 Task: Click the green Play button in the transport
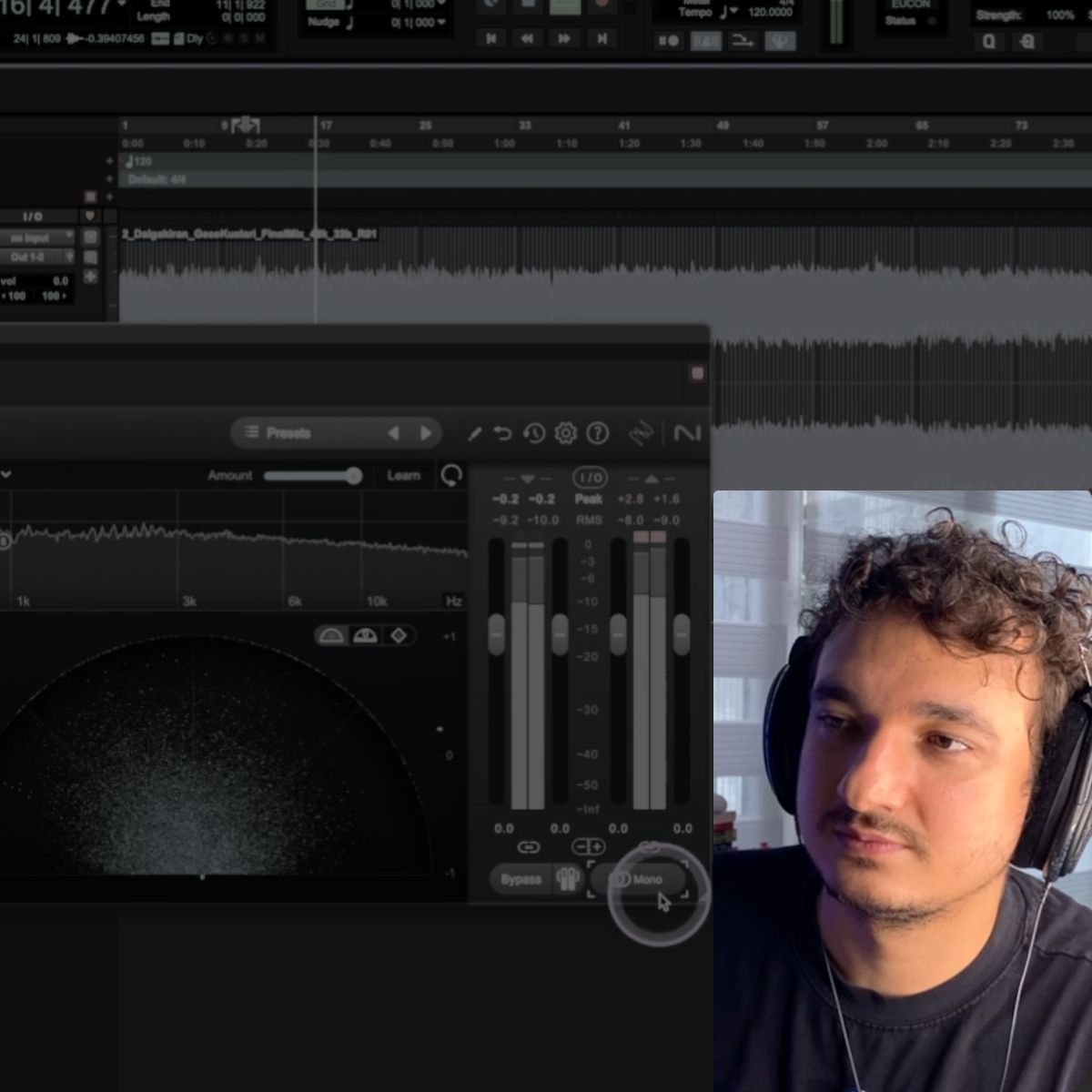point(564,5)
